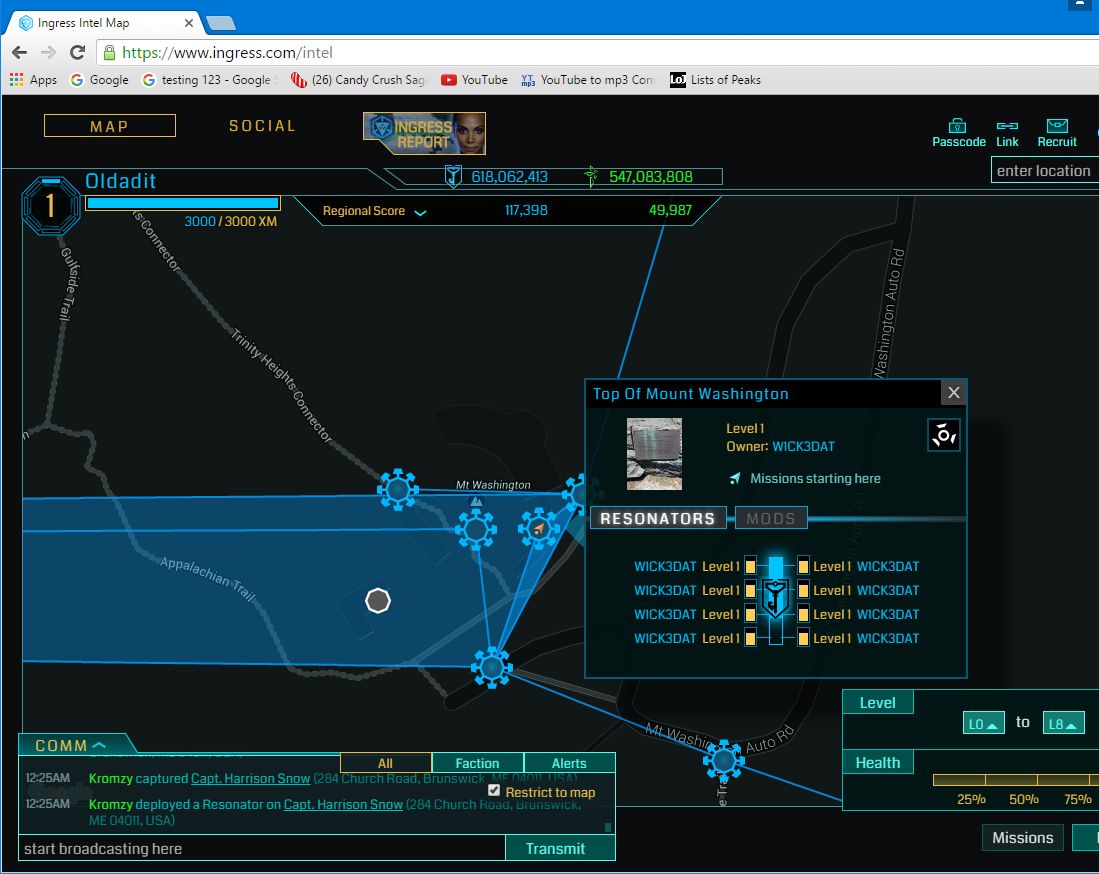Image resolution: width=1099 pixels, height=874 pixels.
Task: Switch to the SOCIAL tab
Action: (262, 126)
